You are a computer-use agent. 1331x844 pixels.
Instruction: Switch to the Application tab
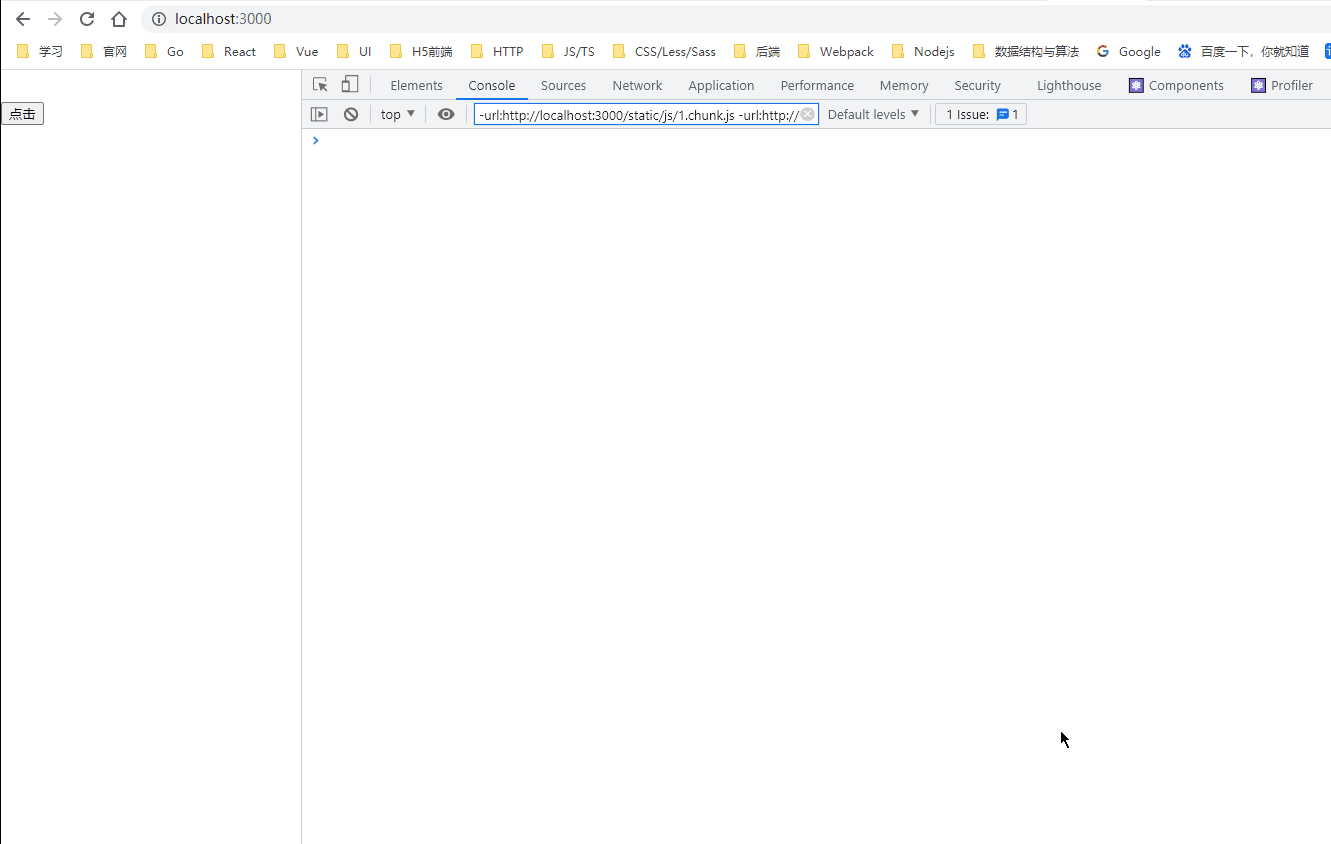(721, 85)
